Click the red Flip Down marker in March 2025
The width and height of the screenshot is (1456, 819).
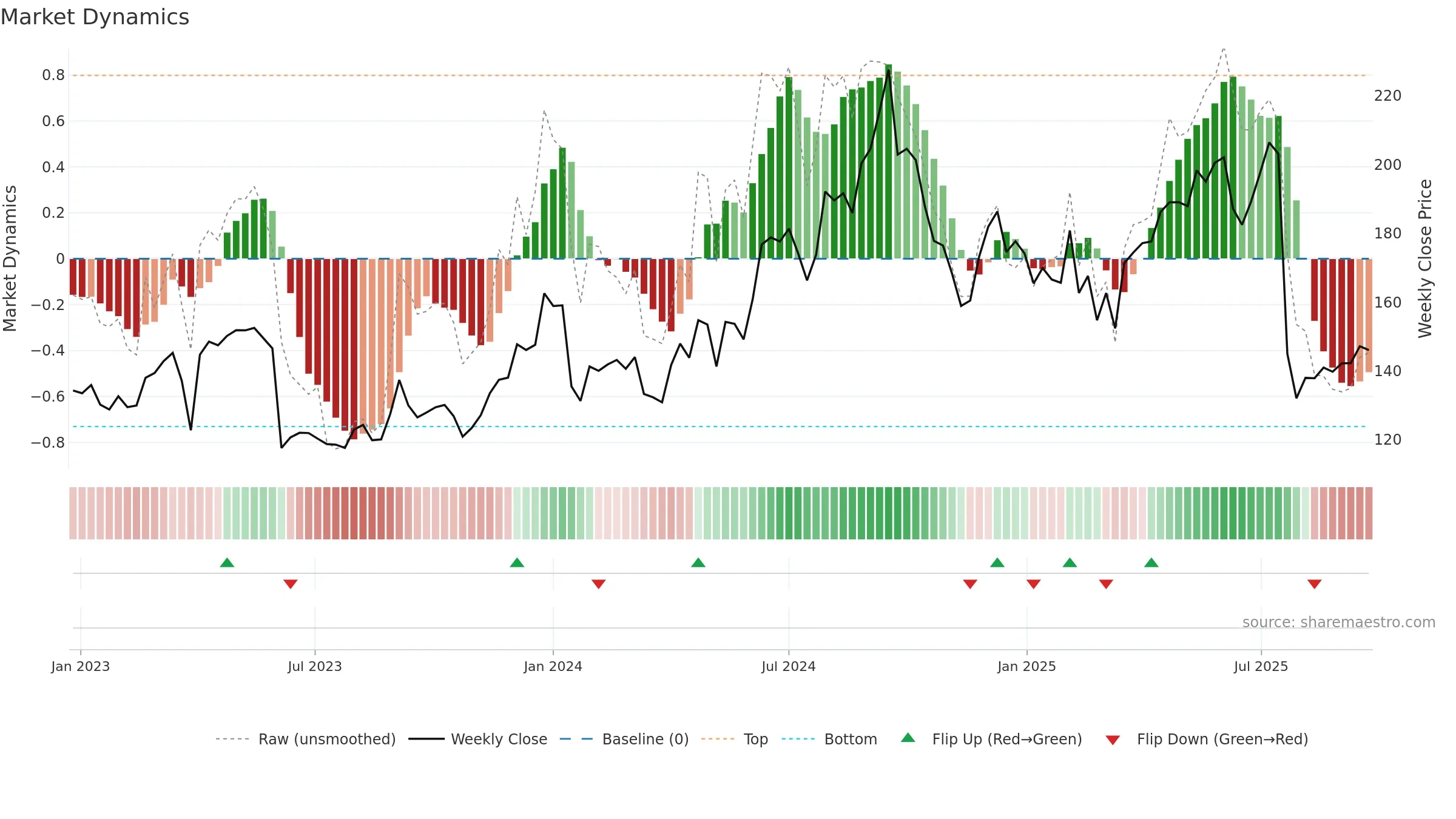click(x=1106, y=584)
